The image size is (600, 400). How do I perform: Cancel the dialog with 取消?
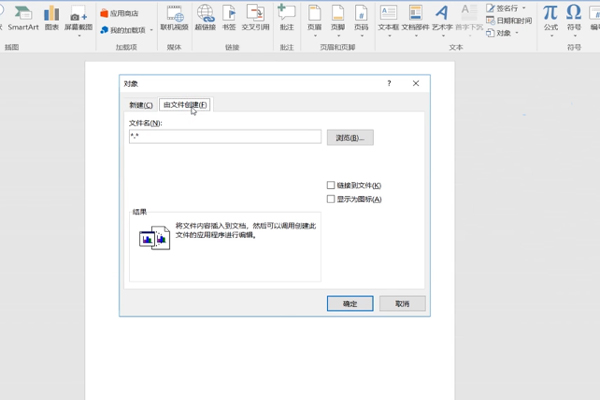(x=402, y=304)
